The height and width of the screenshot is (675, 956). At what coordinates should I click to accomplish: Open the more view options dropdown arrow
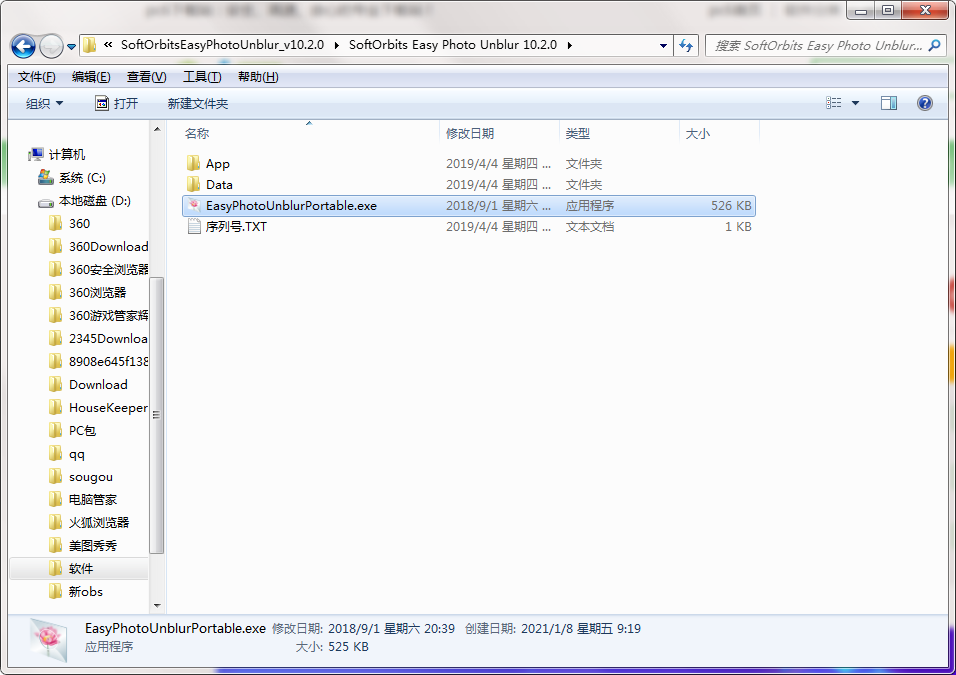(x=855, y=103)
